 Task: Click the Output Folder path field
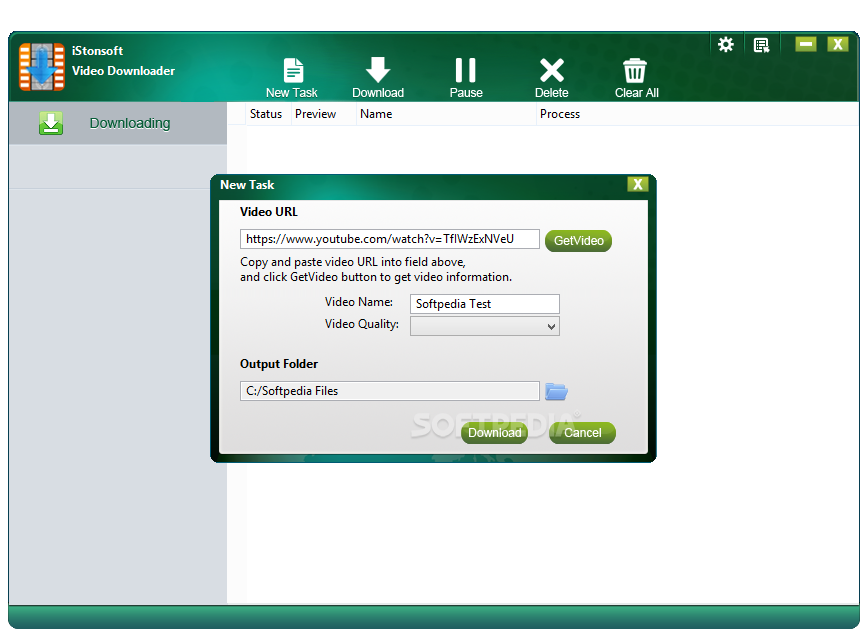390,391
